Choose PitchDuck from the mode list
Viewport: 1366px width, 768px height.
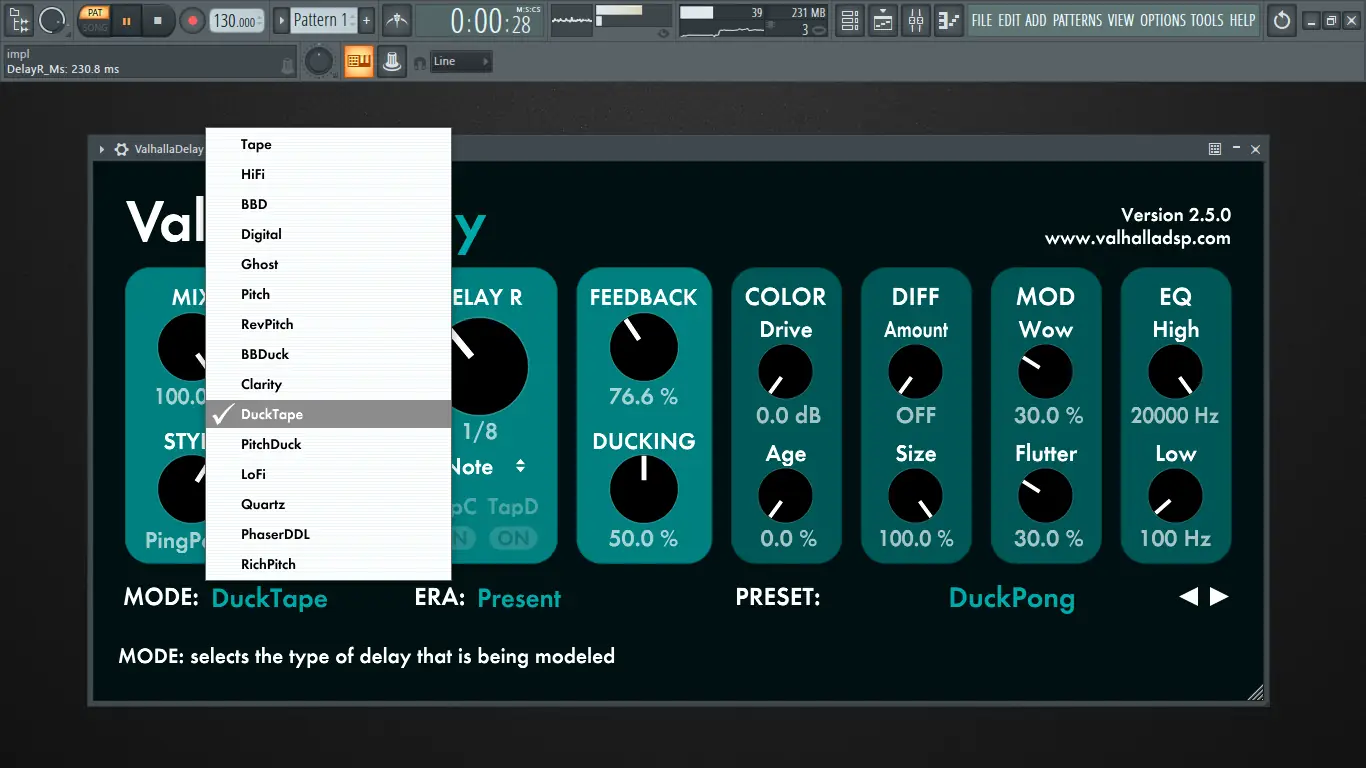tap(328, 444)
